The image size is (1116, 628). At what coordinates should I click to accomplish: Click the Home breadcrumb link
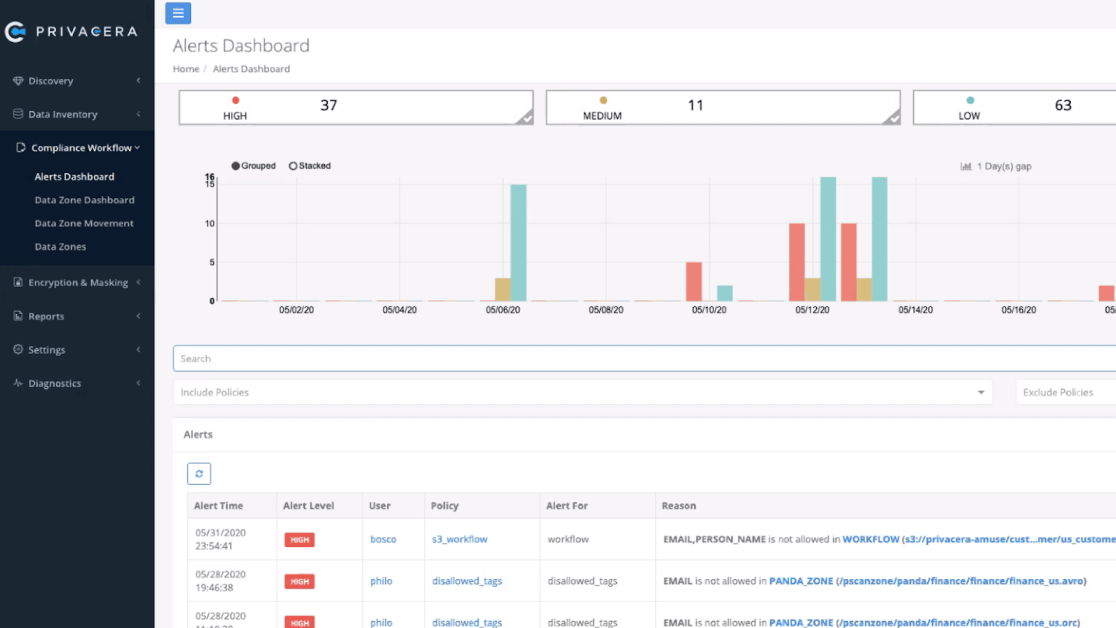click(x=186, y=68)
